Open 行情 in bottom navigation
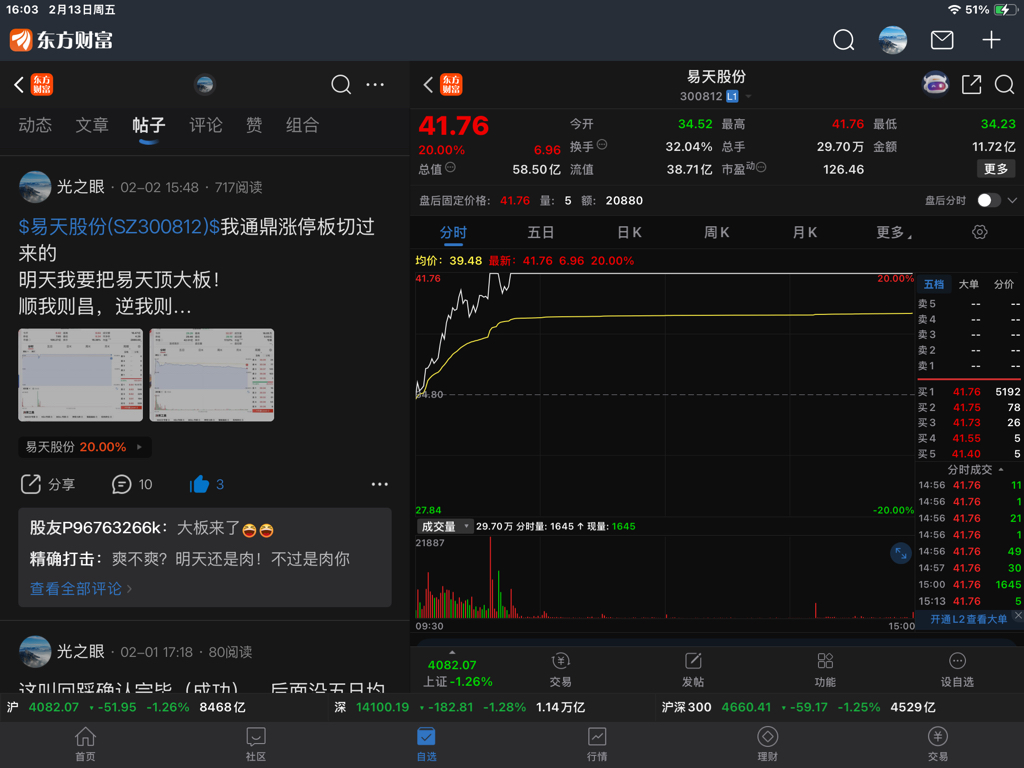1024x768 pixels. pyautogui.click(x=596, y=744)
